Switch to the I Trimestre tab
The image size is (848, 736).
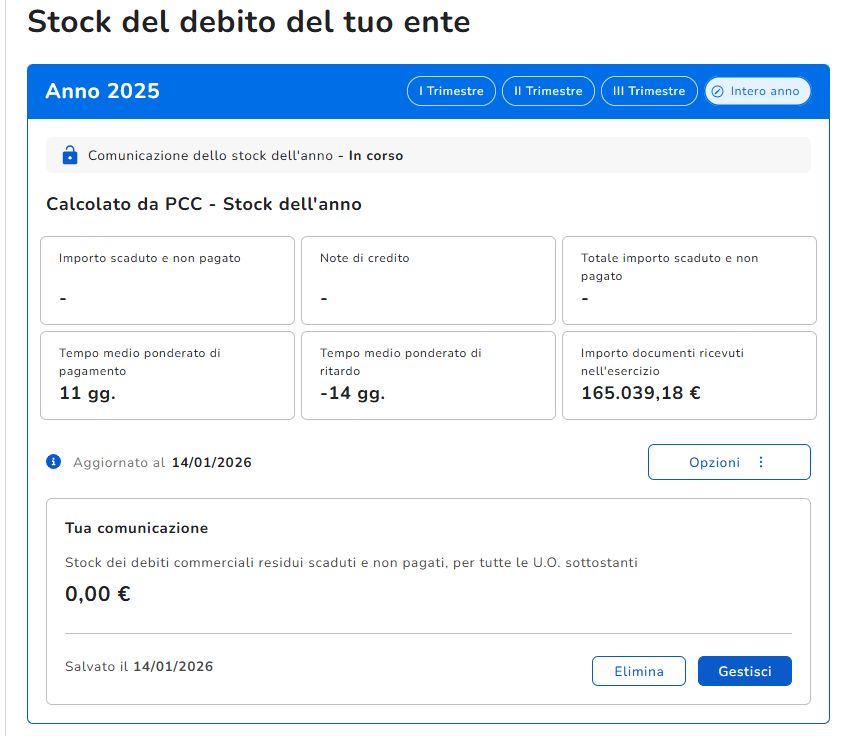coord(451,91)
